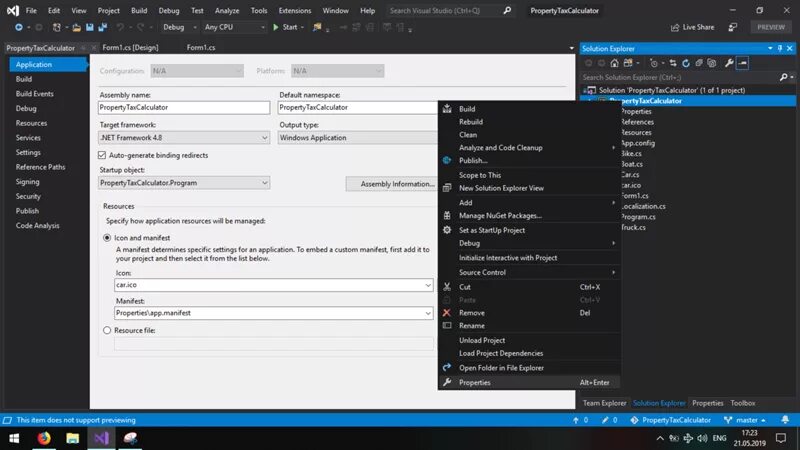Click the PREVIEW button
Viewport: 800px width, 450px height.
[x=770, y=27]
